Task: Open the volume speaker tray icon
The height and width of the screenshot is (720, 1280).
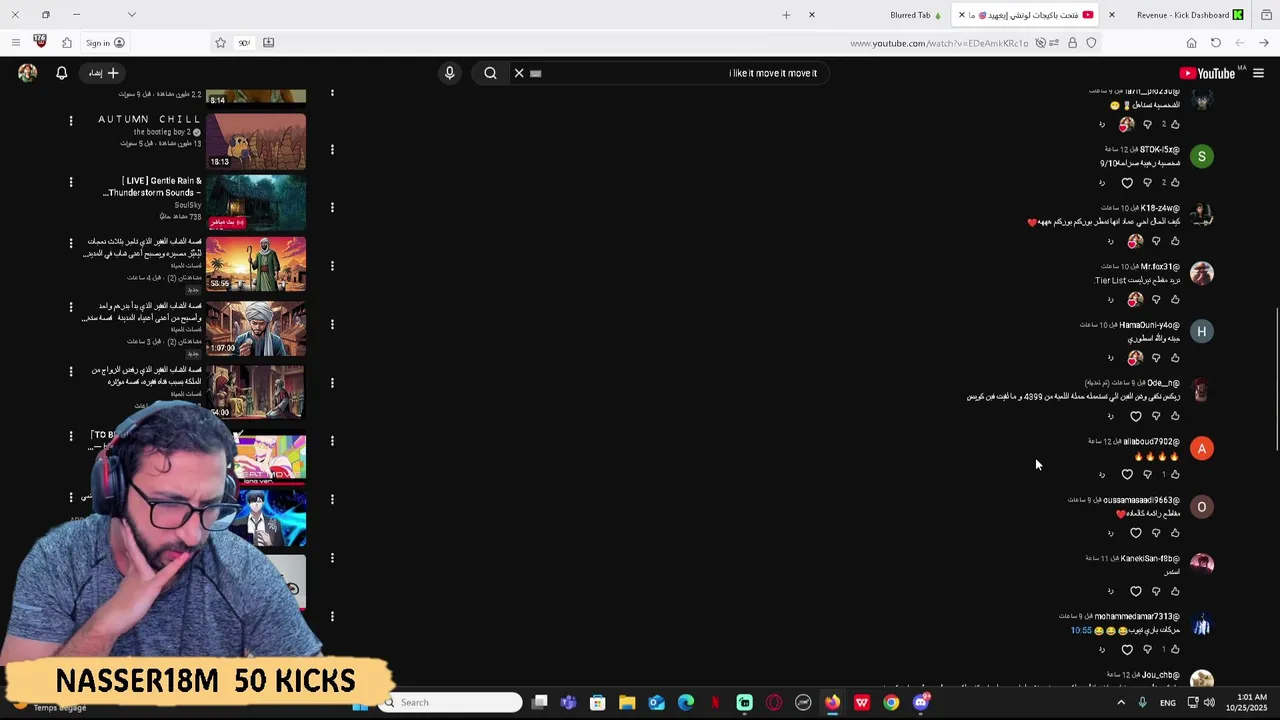Action: click(1209, 703)
